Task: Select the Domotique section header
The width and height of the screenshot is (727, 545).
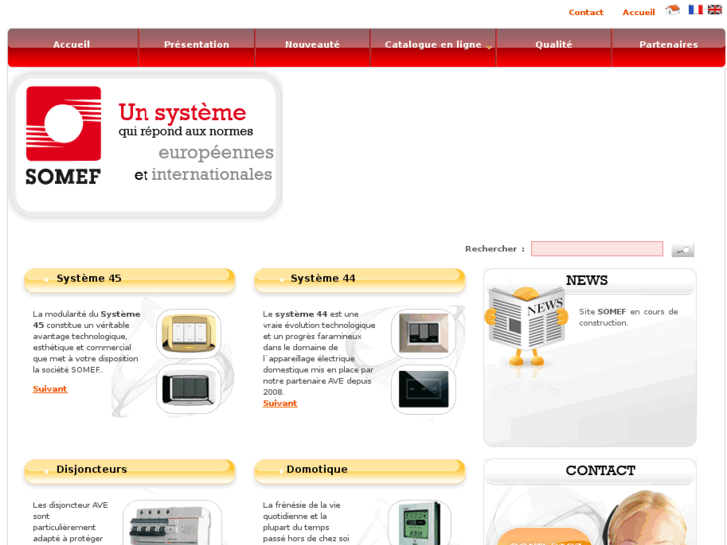Action: (360, 471)
